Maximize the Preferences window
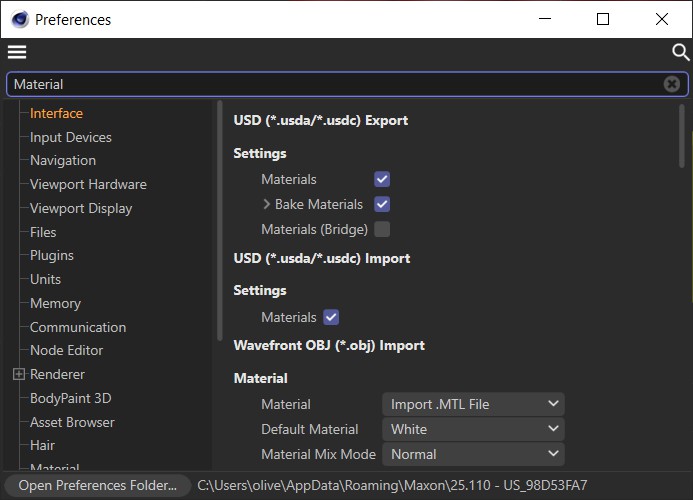This screenshot has width=693, height=500. [603, 19]
